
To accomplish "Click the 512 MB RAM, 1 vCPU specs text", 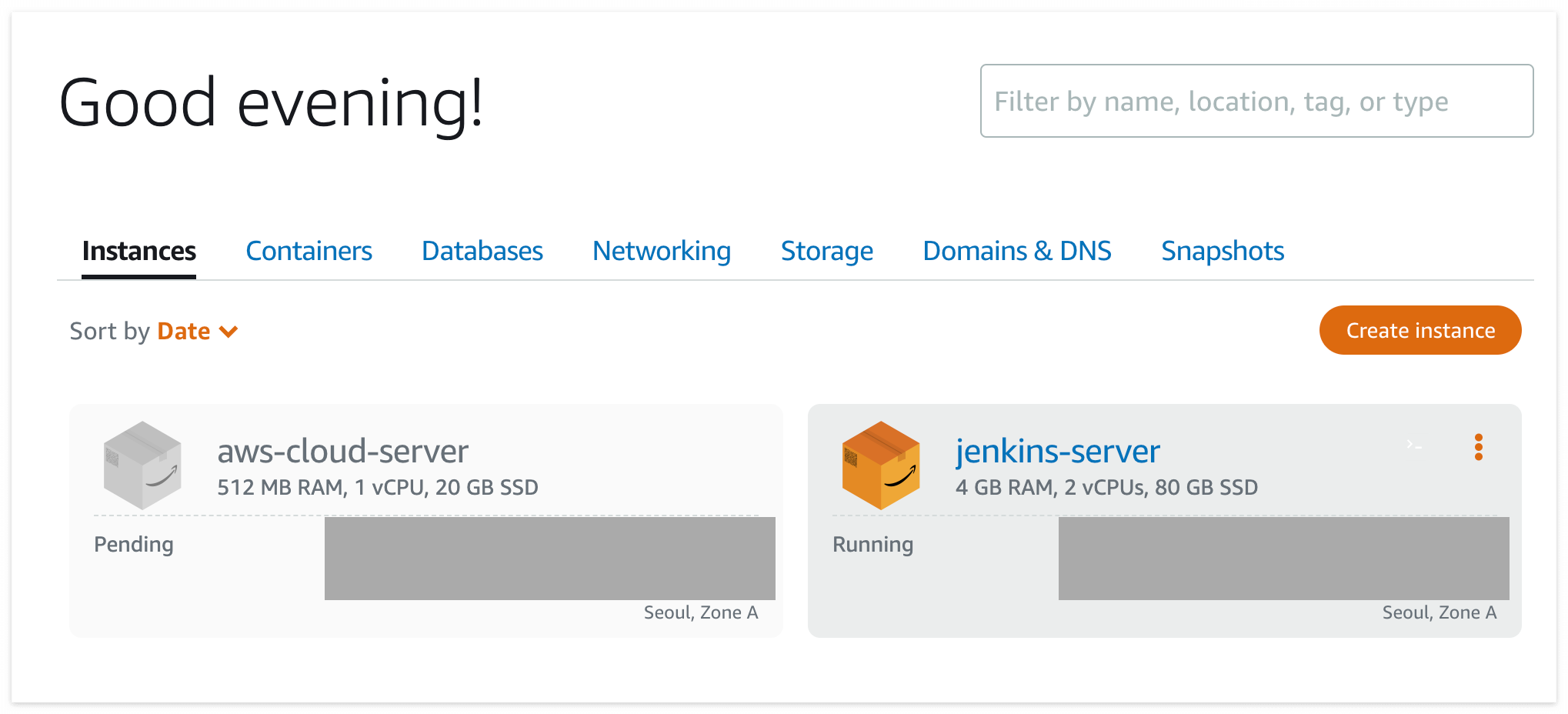I will click(x=378, y=488).
